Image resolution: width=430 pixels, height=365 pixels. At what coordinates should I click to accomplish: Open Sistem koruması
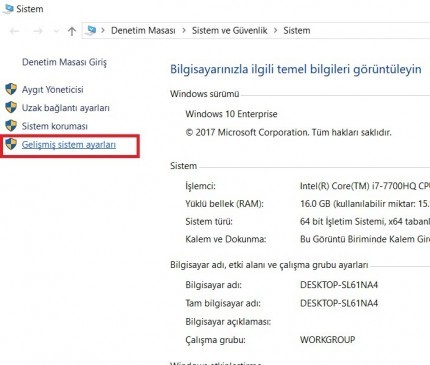coord(55,126)
